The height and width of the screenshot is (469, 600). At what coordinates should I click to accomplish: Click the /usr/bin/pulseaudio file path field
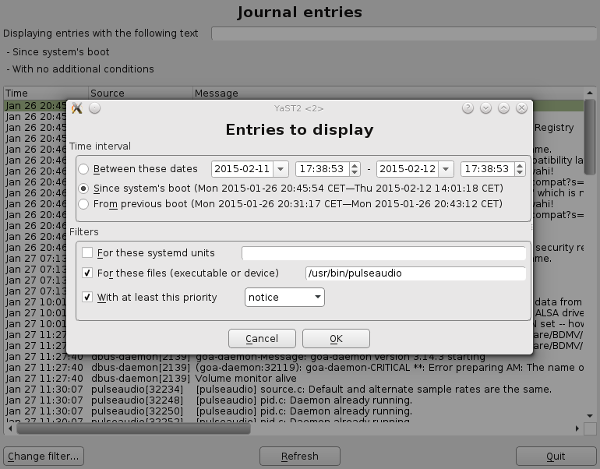[x=415, y=273]
